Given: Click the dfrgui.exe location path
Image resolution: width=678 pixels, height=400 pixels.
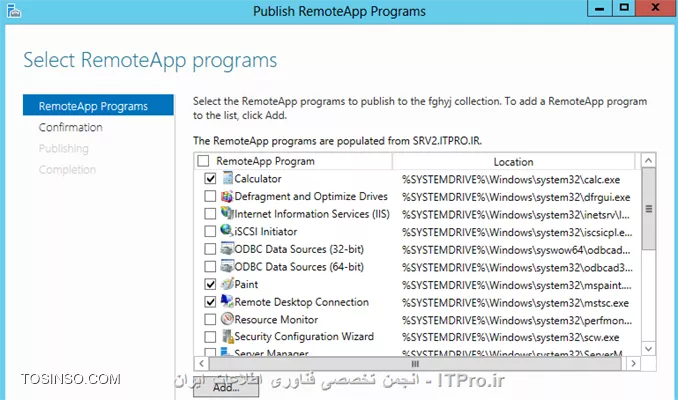Looking at the screenshot, I should [516, 197].
